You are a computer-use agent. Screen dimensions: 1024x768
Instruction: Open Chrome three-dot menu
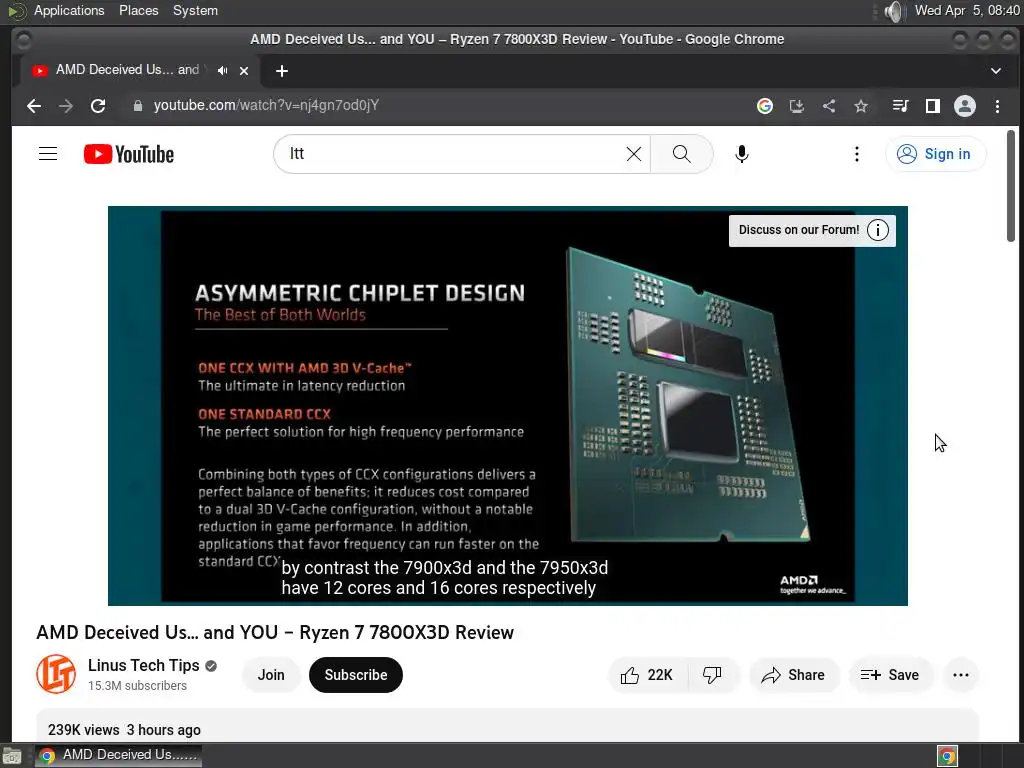pos(997,106)
